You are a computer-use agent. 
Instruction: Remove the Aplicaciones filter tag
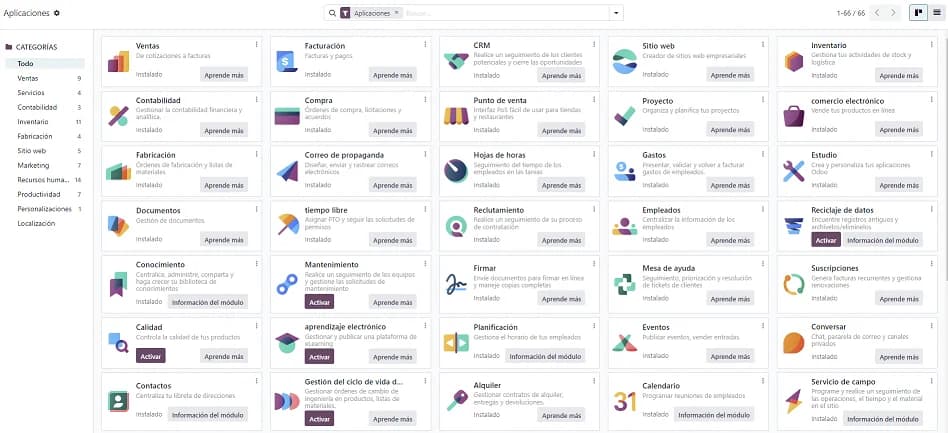point(396,12)
